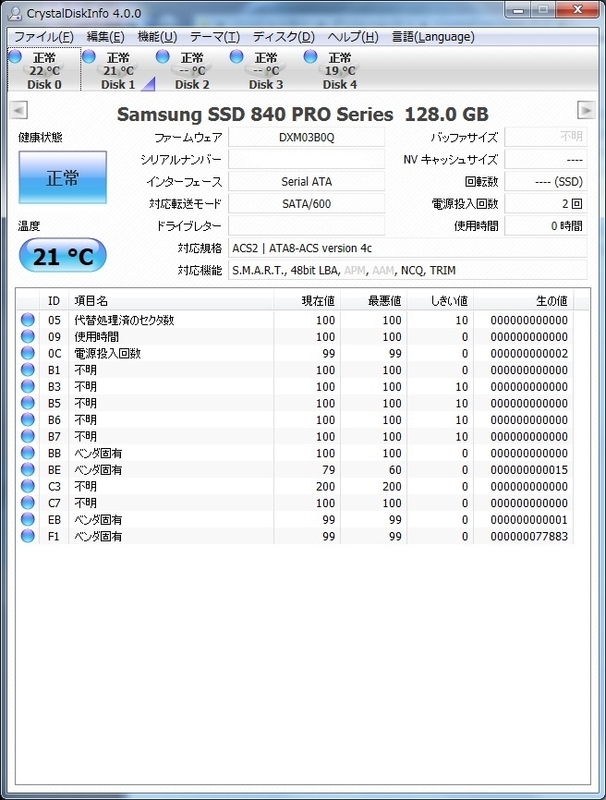Click status icon of attribute BE
This screenshot has width=606, height=800.
[x=28, y=469]
